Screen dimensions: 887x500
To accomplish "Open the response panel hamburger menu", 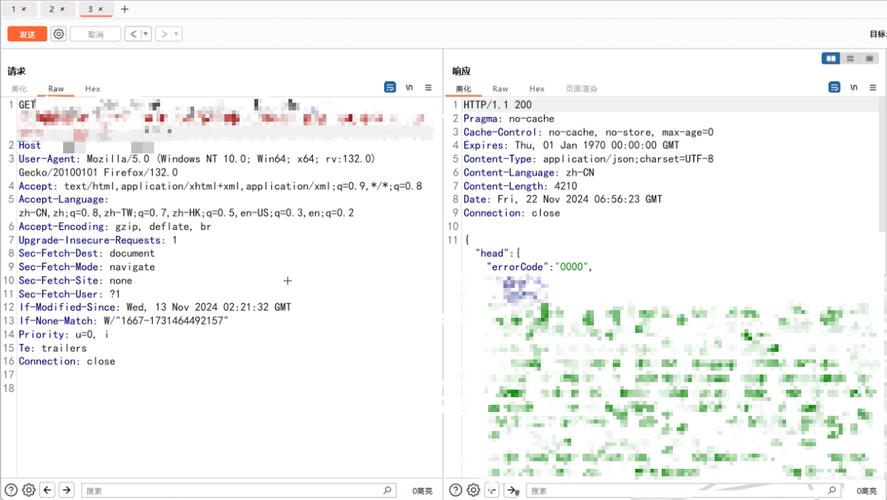I will coord(873,87).
